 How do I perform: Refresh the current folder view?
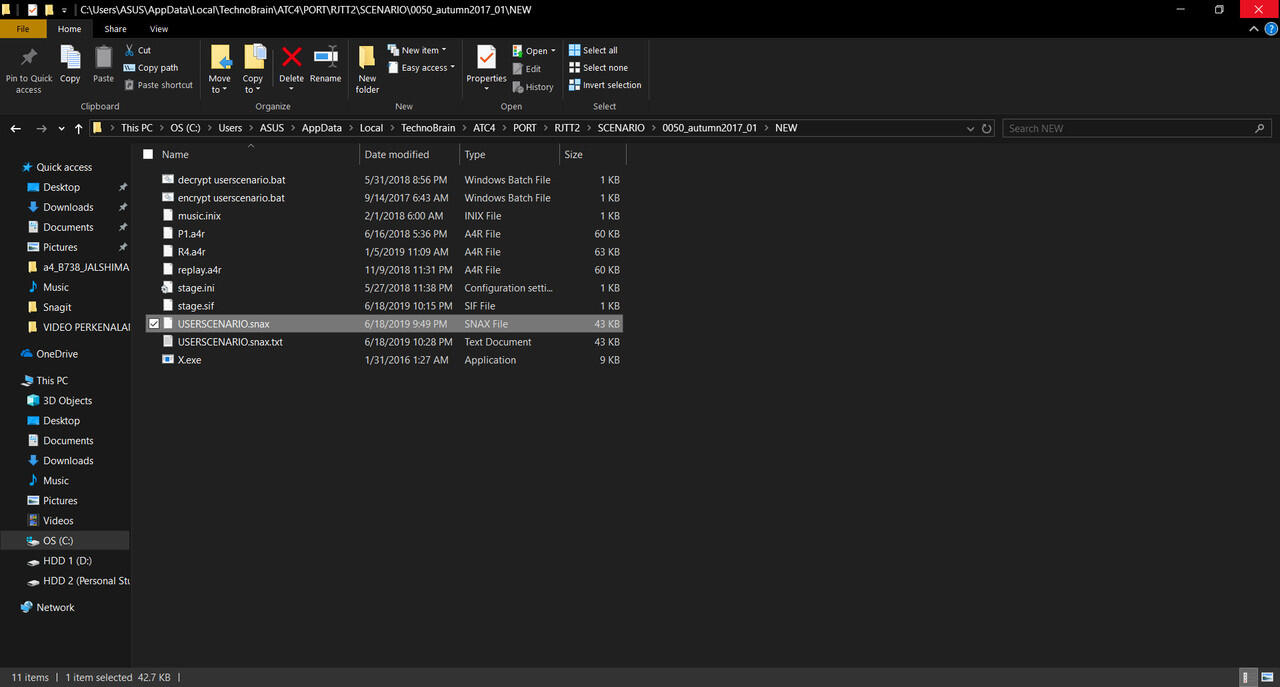point(987,128)
